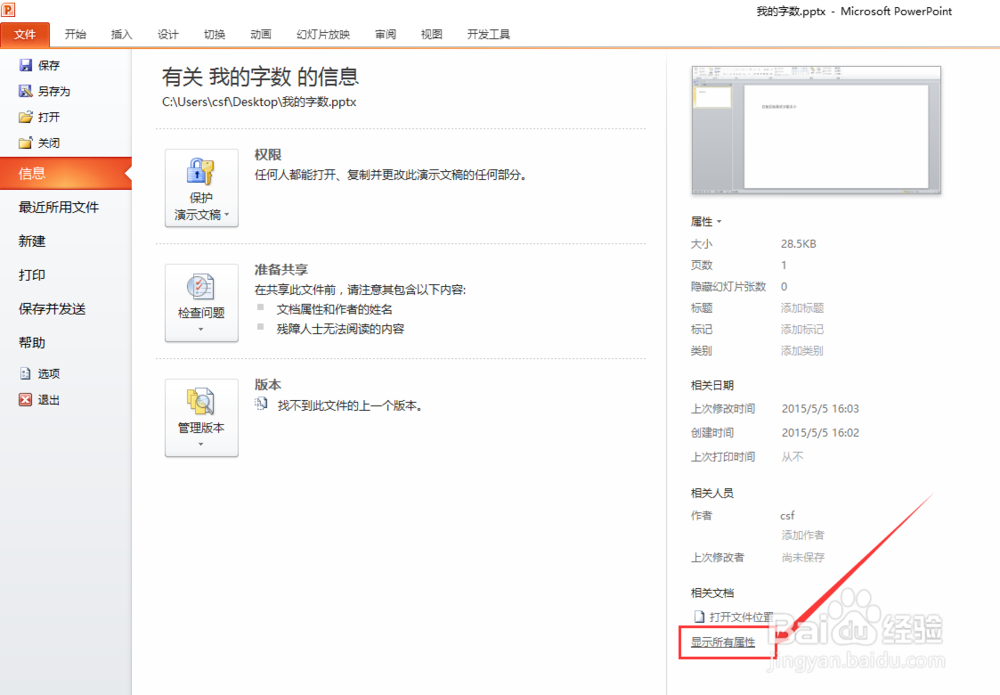Click the 准备共享 prepare for sharing heading
Screen dimensions: 1000x695
click(x=281, y=270)
